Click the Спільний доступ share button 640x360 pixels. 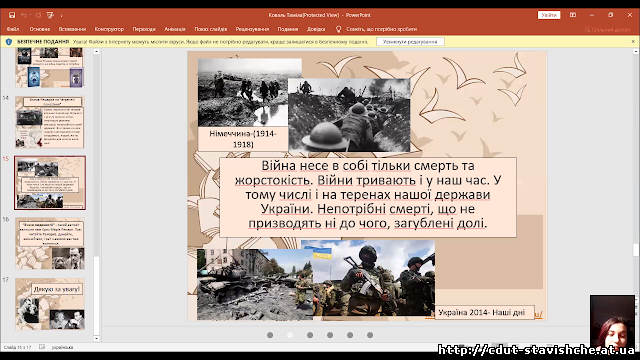pos(607,29)
